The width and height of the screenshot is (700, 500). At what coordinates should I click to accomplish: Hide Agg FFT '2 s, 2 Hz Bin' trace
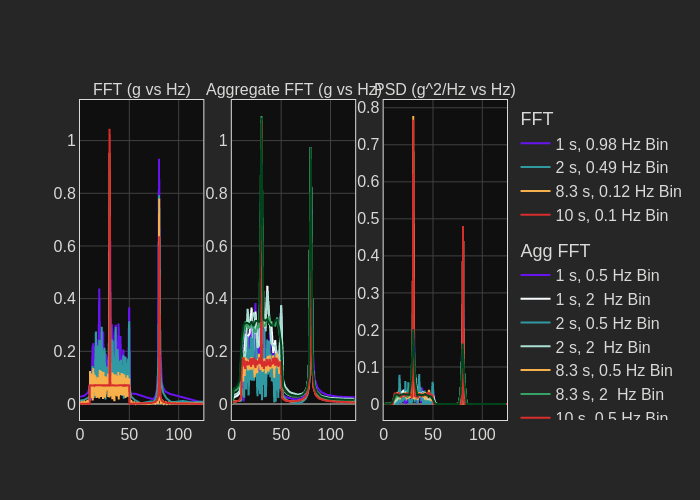point(602,348)
